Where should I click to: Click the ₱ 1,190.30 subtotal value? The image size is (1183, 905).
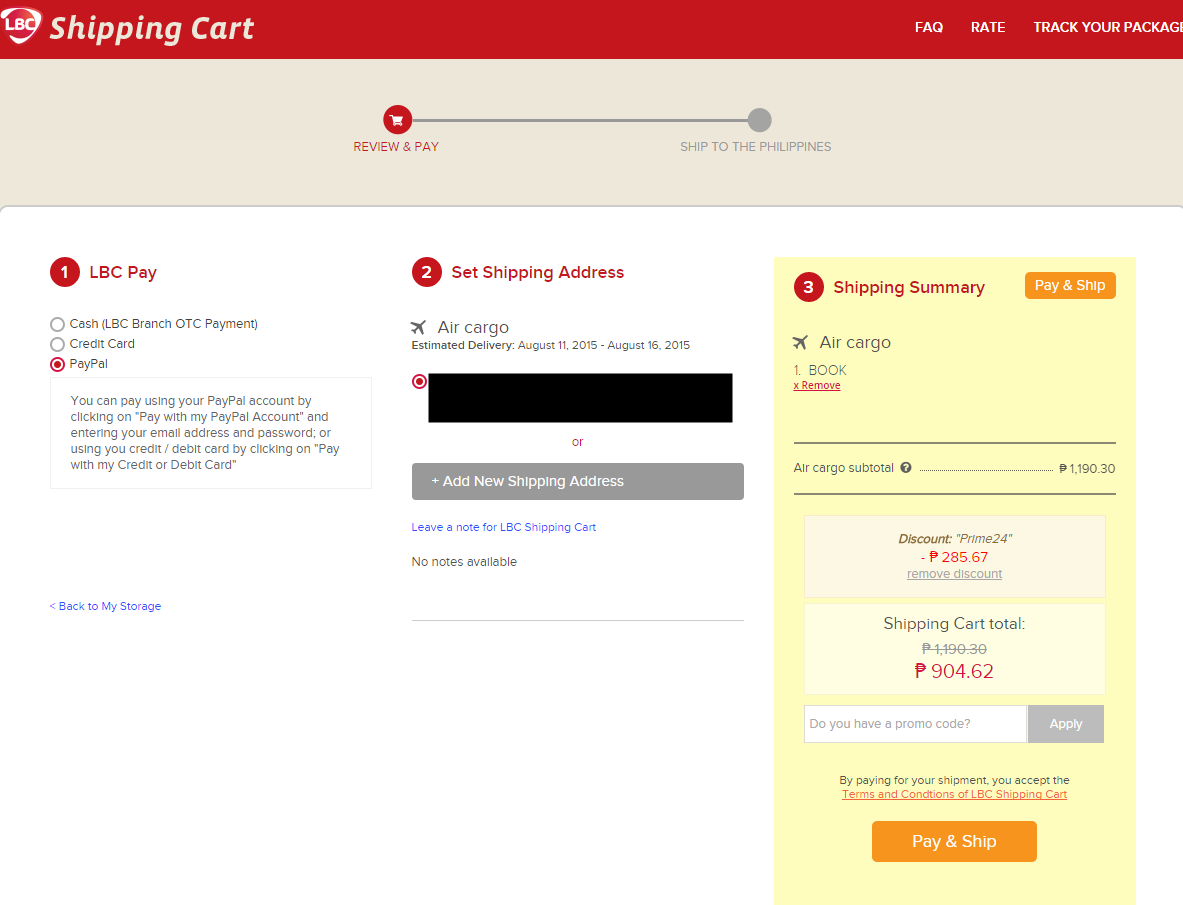[1087, 468]
